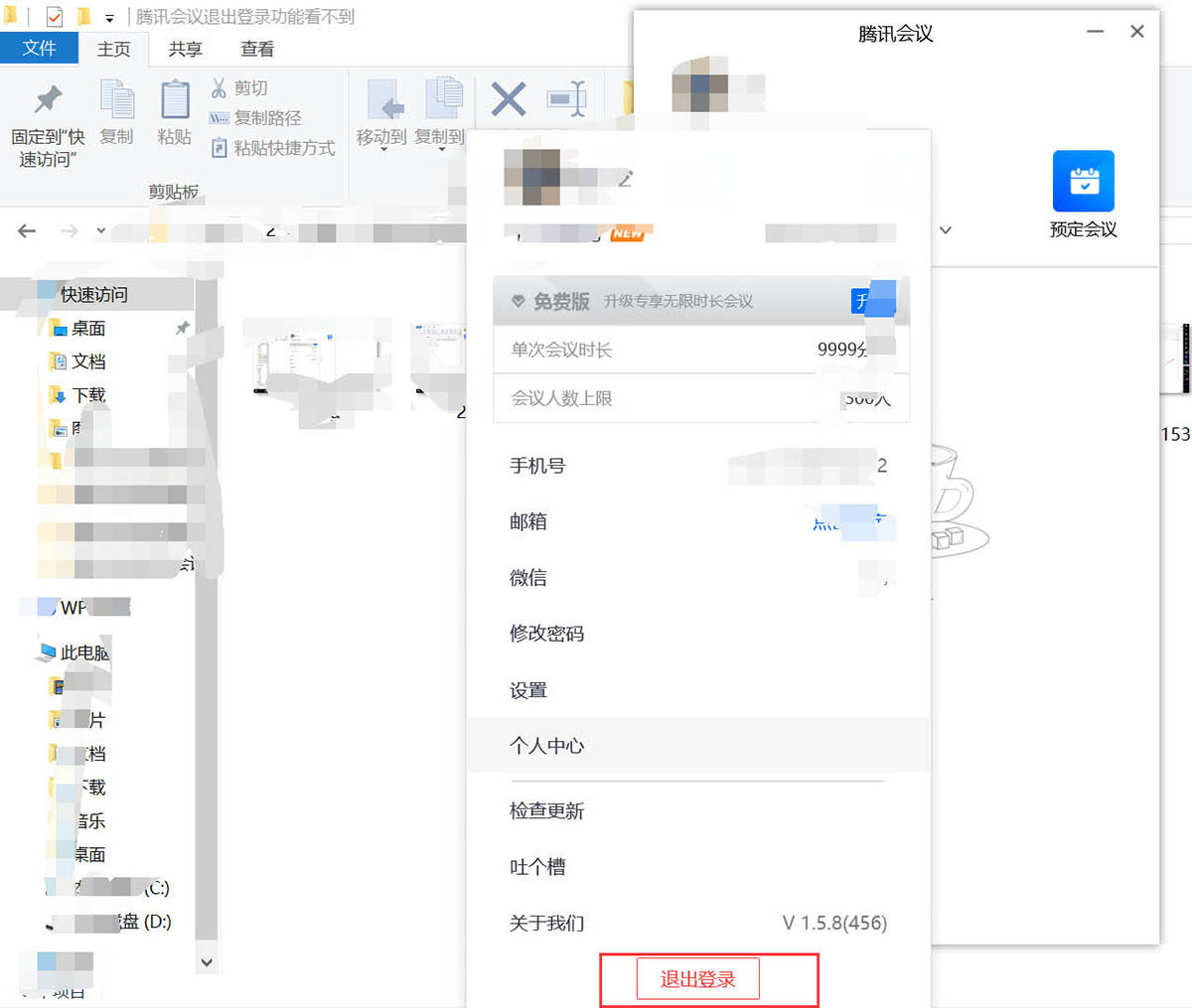Click the Paste clipboard icon
1192x1008 pixels.
point(175,99)
